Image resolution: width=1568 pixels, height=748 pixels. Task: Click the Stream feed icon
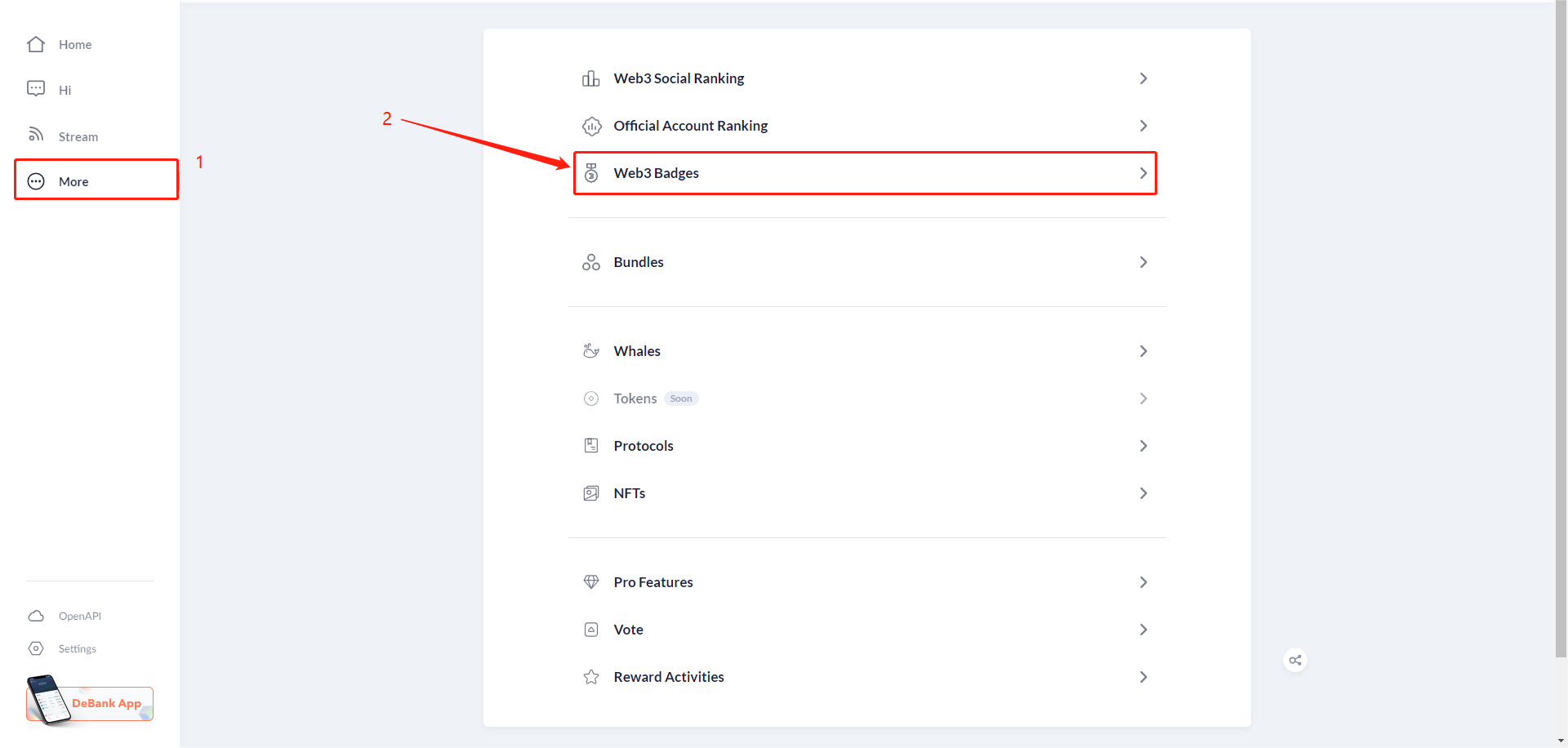point(36,135)
